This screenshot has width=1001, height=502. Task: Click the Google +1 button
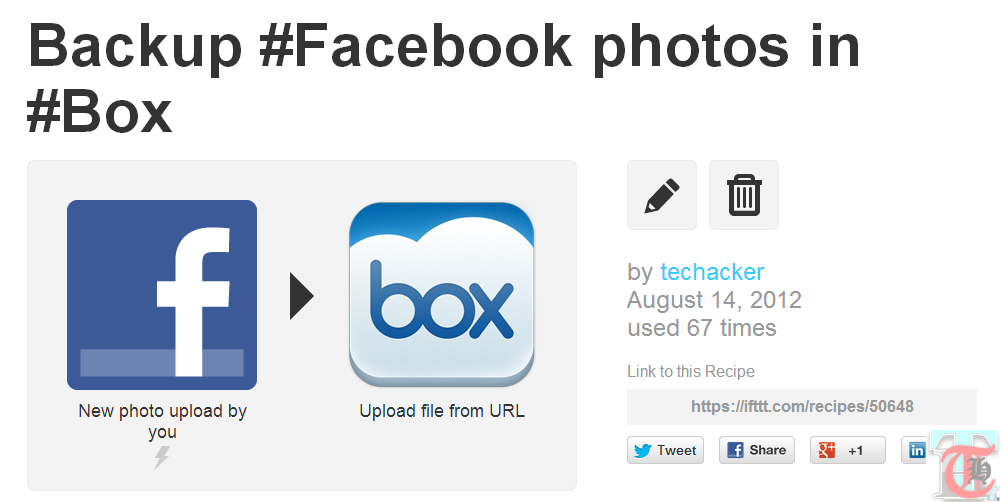tap(848, 450)
